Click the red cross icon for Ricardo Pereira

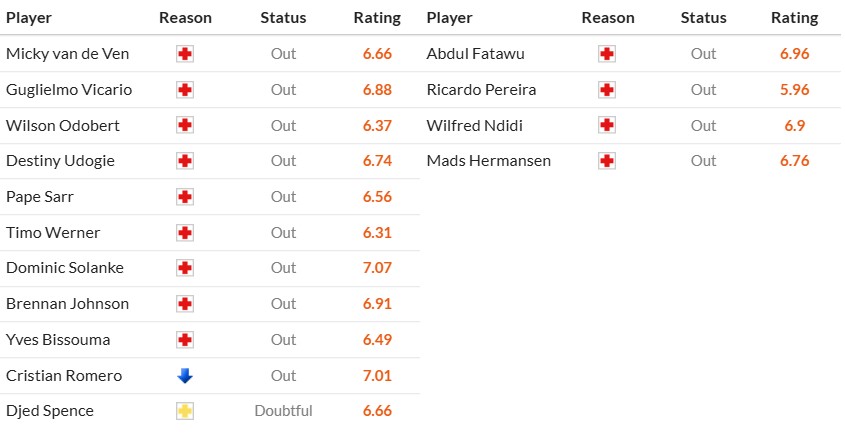click(607, 89)
